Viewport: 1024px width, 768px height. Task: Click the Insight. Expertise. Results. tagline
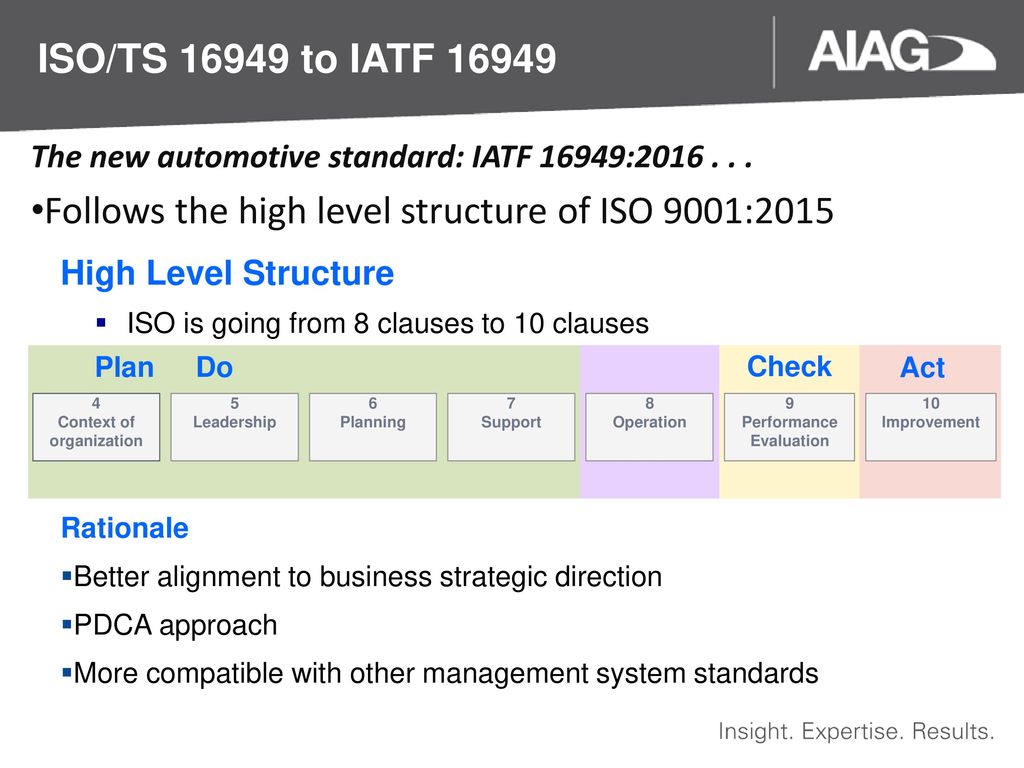click(856, 731)
